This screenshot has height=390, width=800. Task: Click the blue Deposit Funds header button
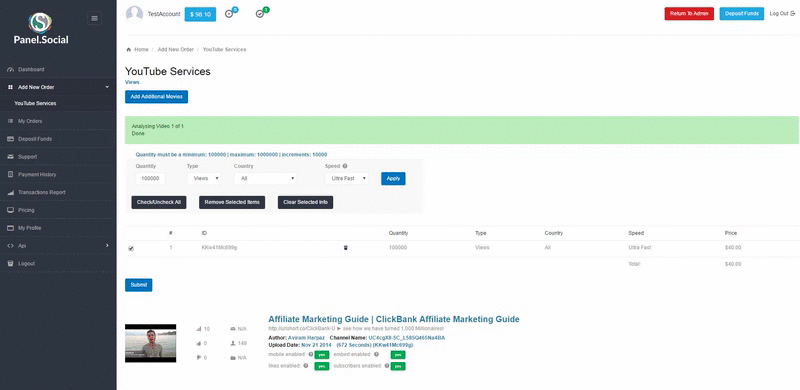[x=742, y=14]
